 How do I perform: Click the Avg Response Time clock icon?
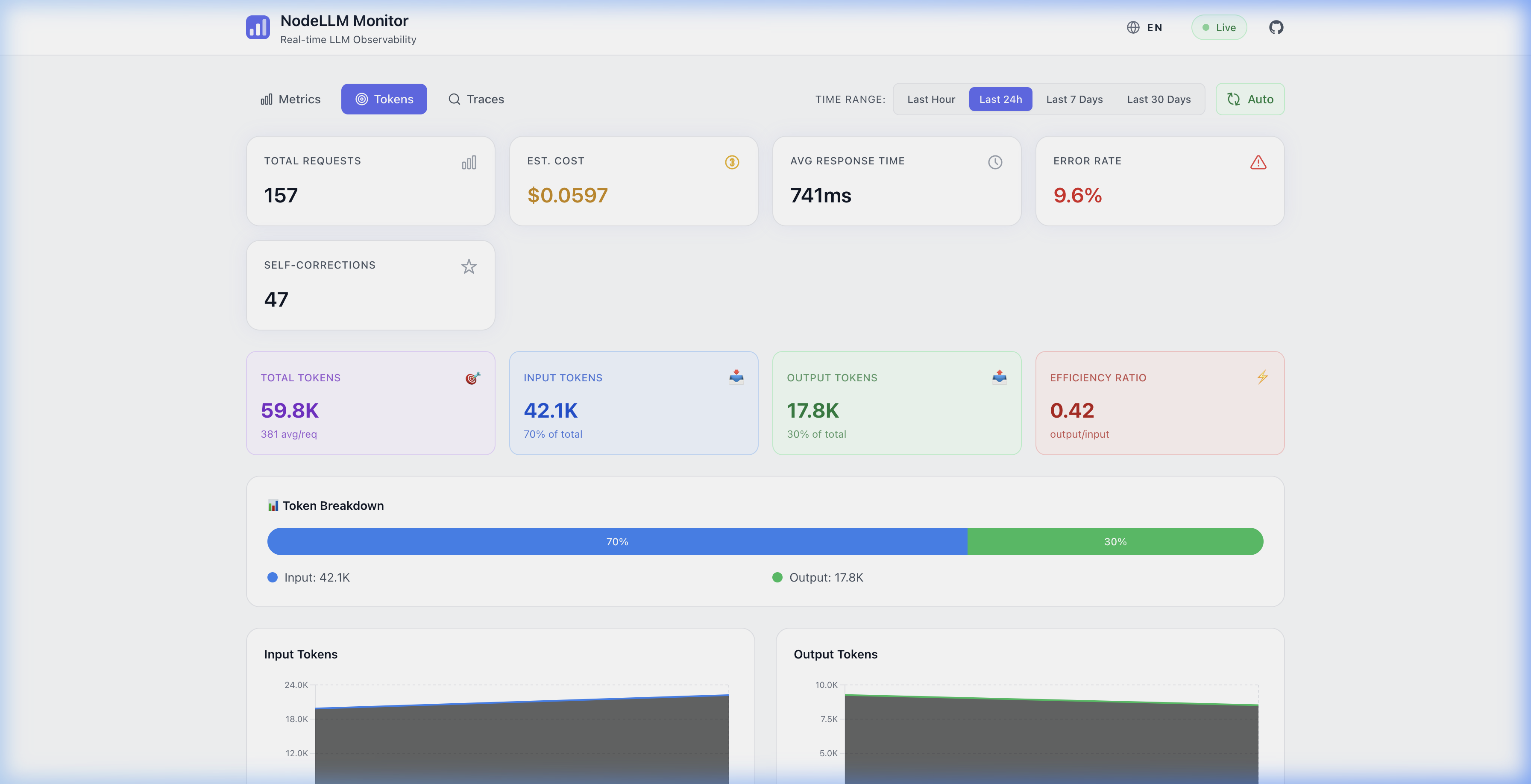995,162
